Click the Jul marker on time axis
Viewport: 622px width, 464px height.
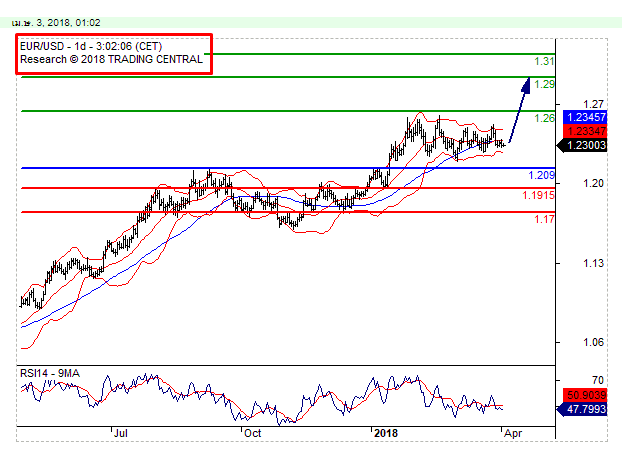coord(122,433)
